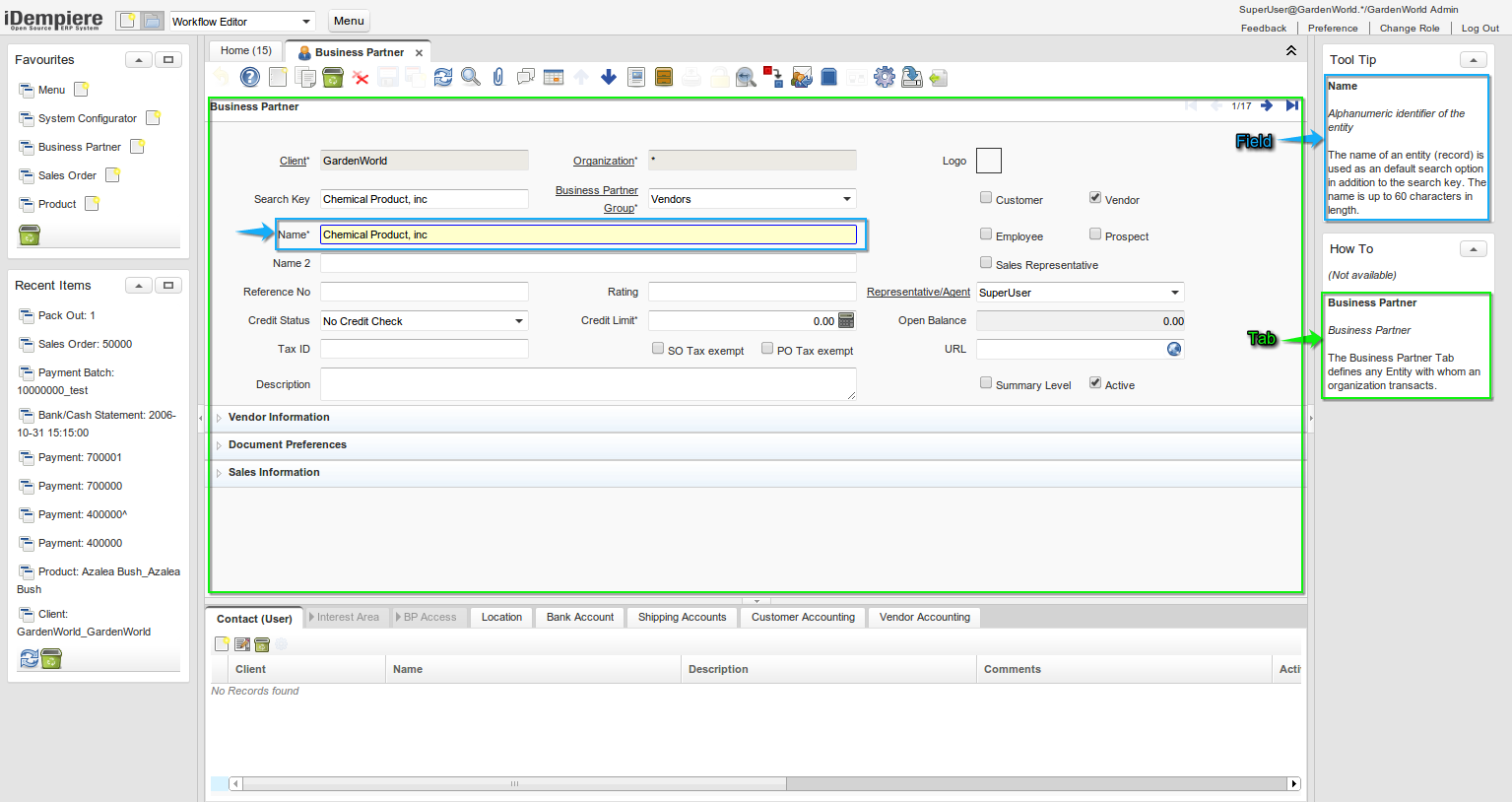Open the Location detail tab
Viewport: 1512px width, 802px height.
(501, 617)
